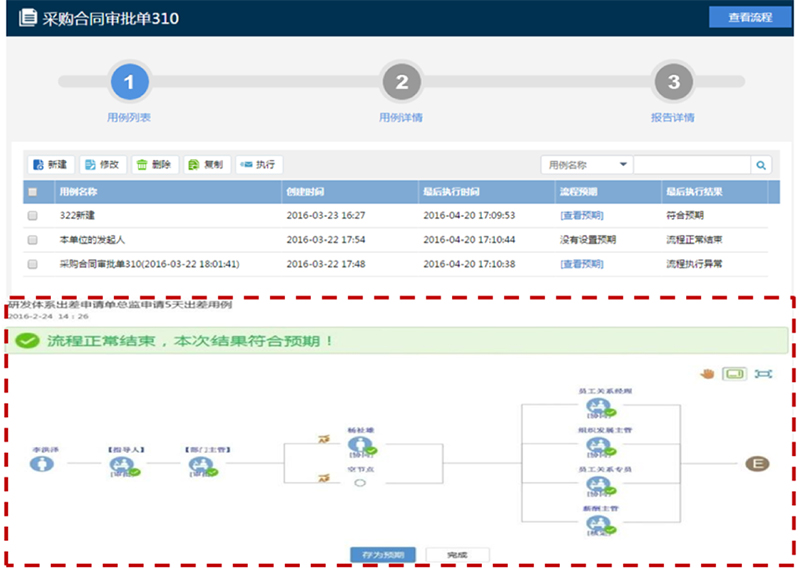This screenshot has width=800, height=572.
Task: Go to step 2 用例详情
Action: 401,83
